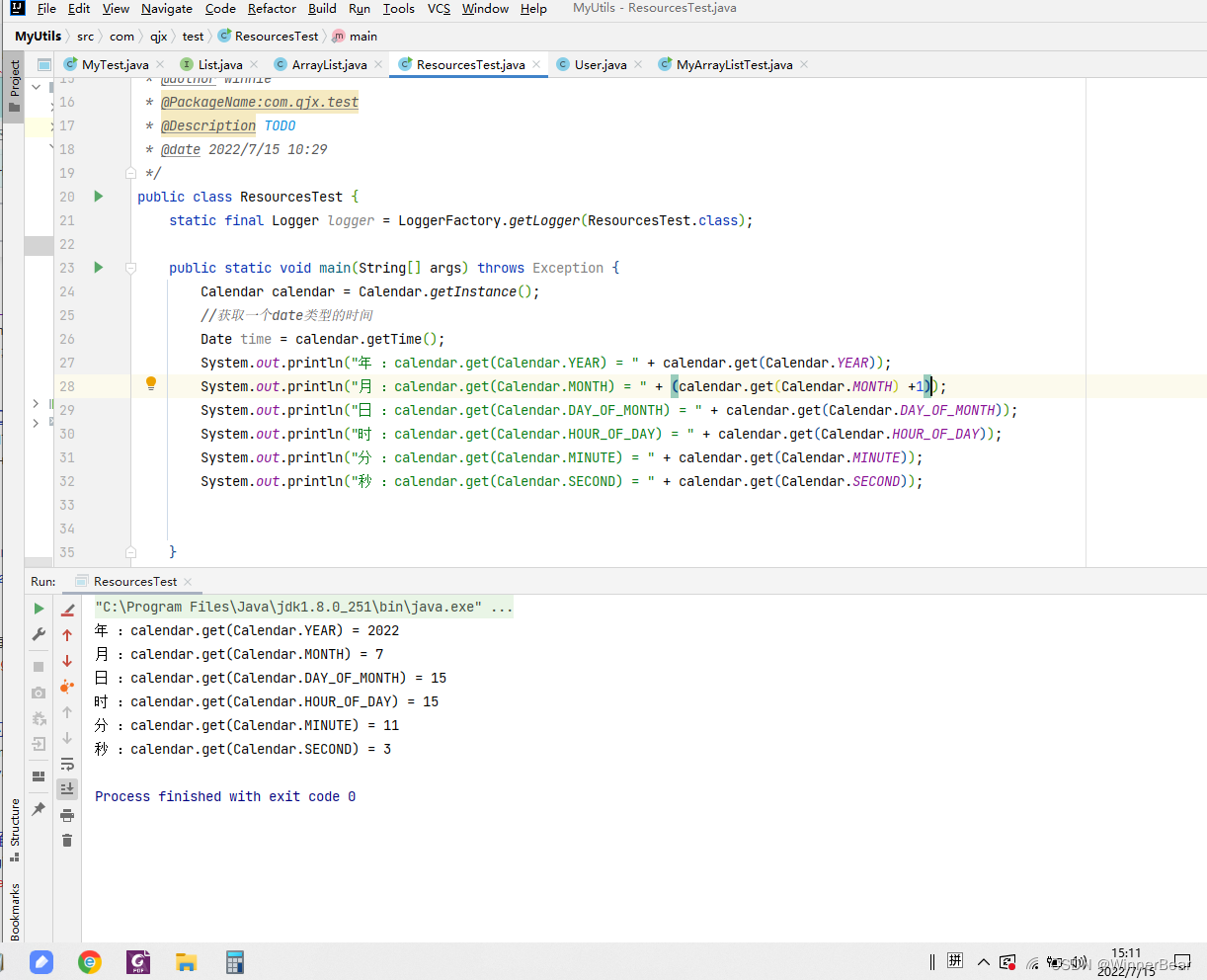The image size is (1207, 980).
Task: Click the yellow intention light bulb on line 28
Action: 151,384
